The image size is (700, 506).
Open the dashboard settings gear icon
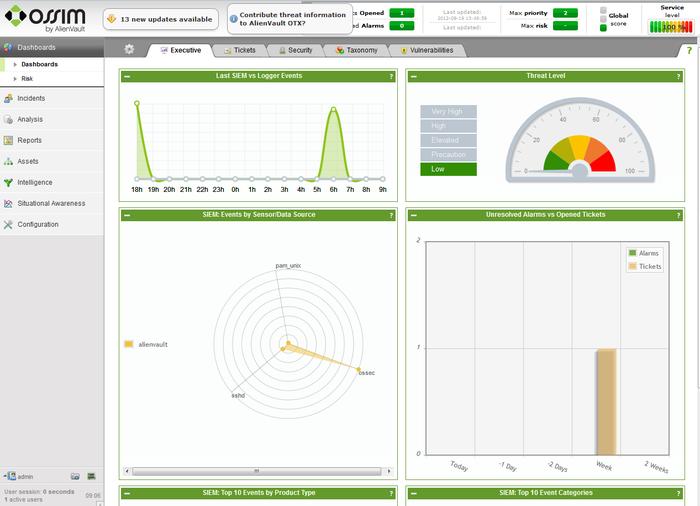click(129, 49)
